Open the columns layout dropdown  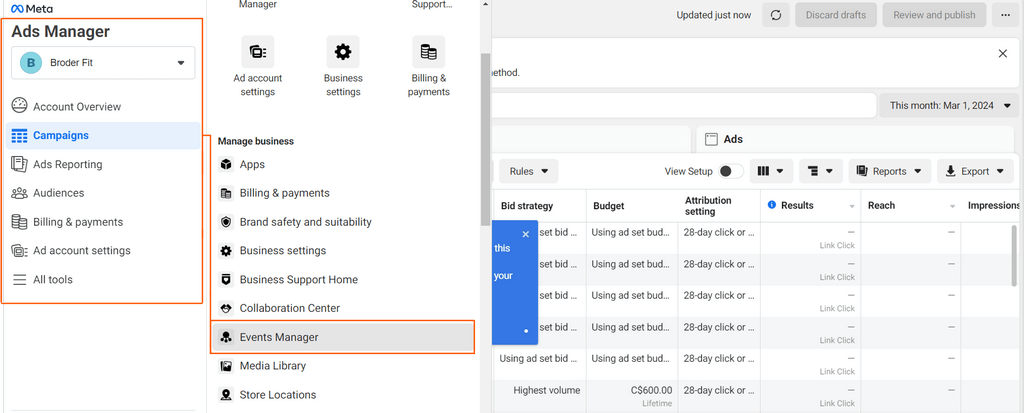click(x=771, y=171)
